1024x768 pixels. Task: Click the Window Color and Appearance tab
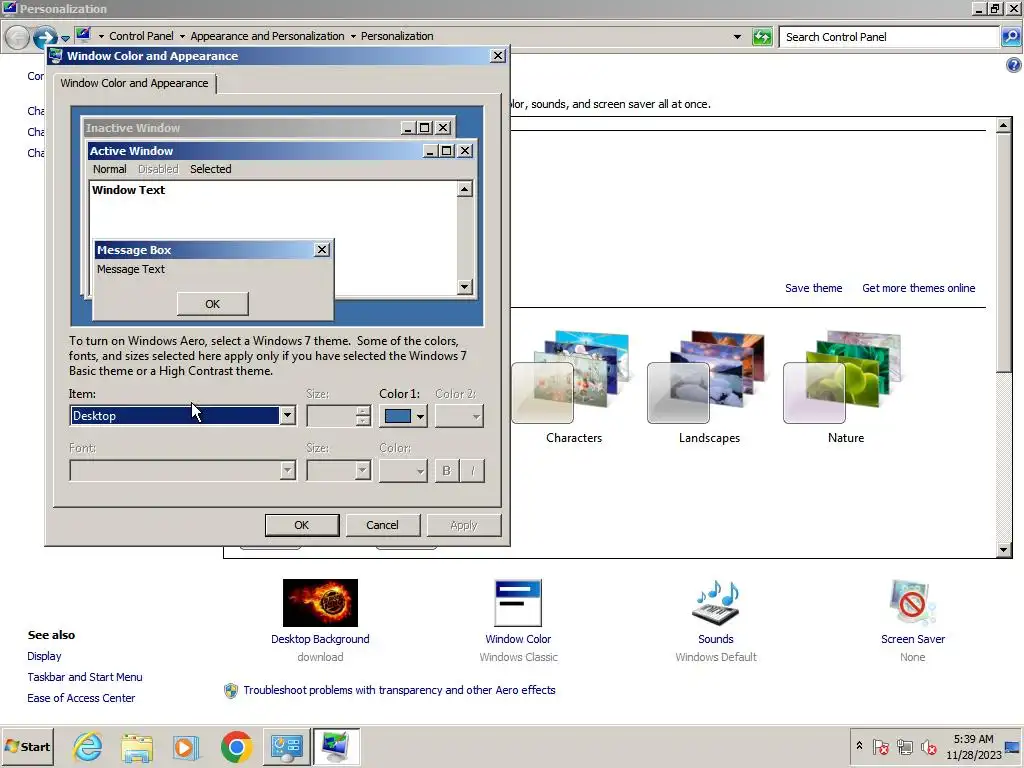point(135,83)
